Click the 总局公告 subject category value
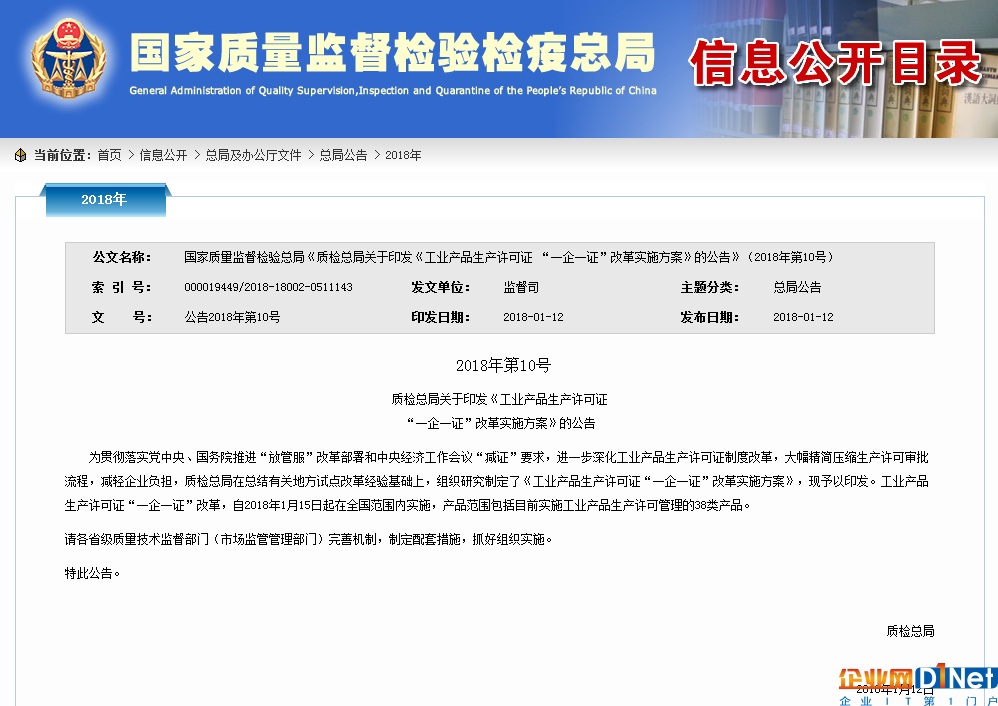998x706 pixels. pos(797,287)
